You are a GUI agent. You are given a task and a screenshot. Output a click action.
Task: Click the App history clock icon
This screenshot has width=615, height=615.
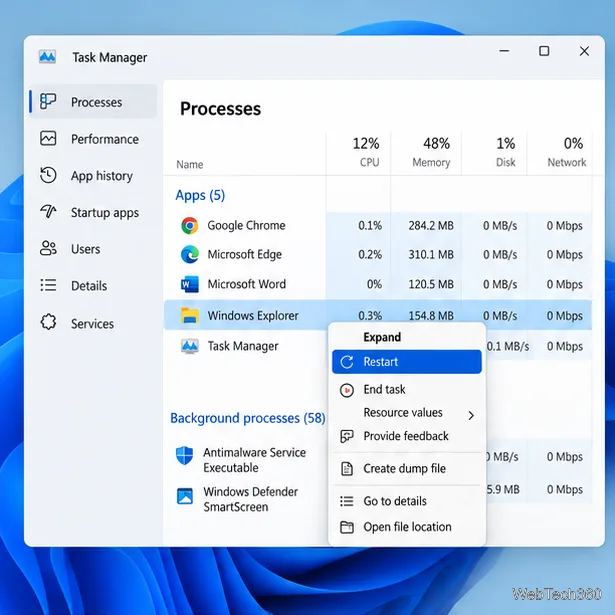48,175
